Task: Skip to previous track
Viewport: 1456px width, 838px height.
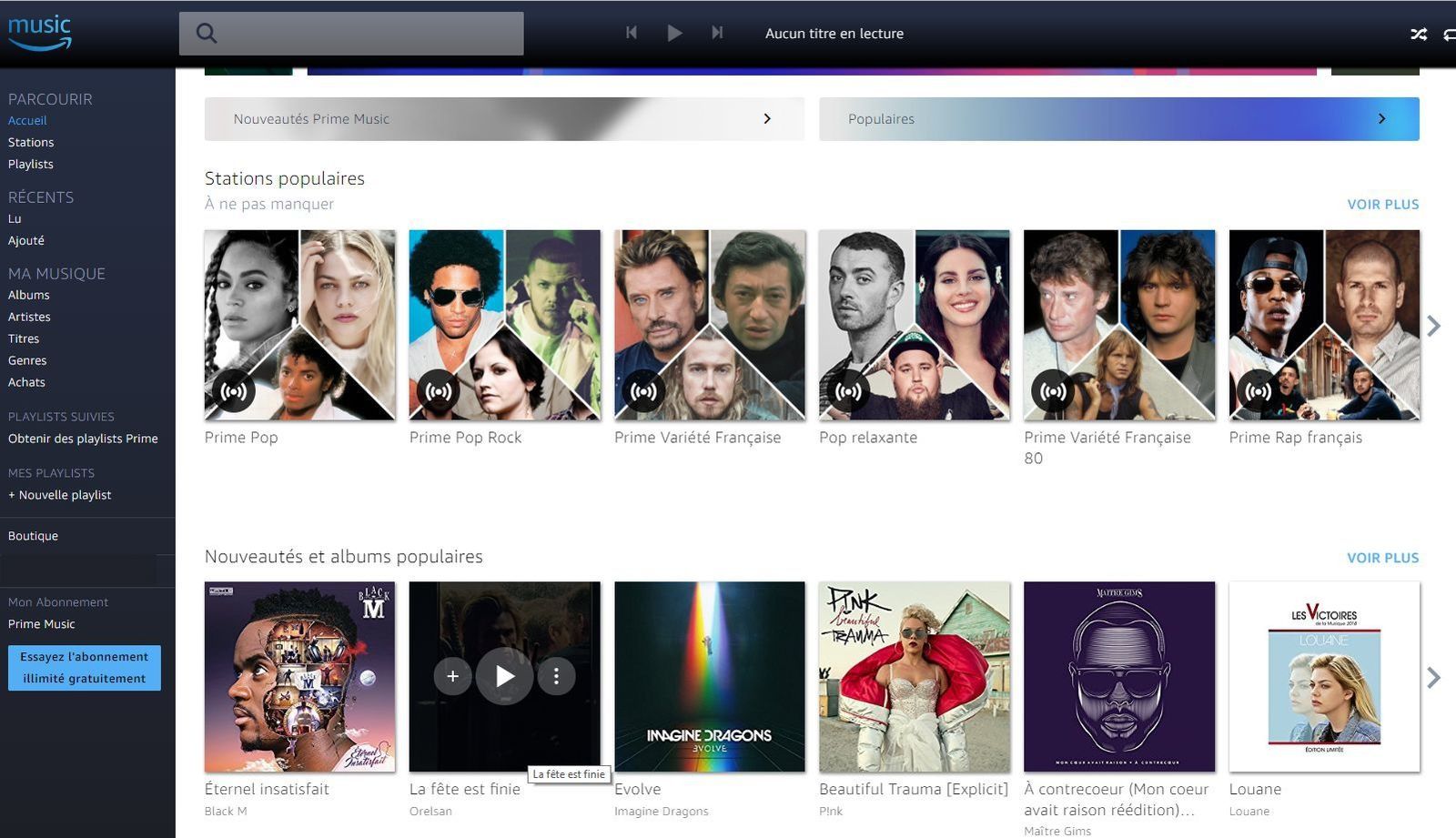Action: [632, 33]
